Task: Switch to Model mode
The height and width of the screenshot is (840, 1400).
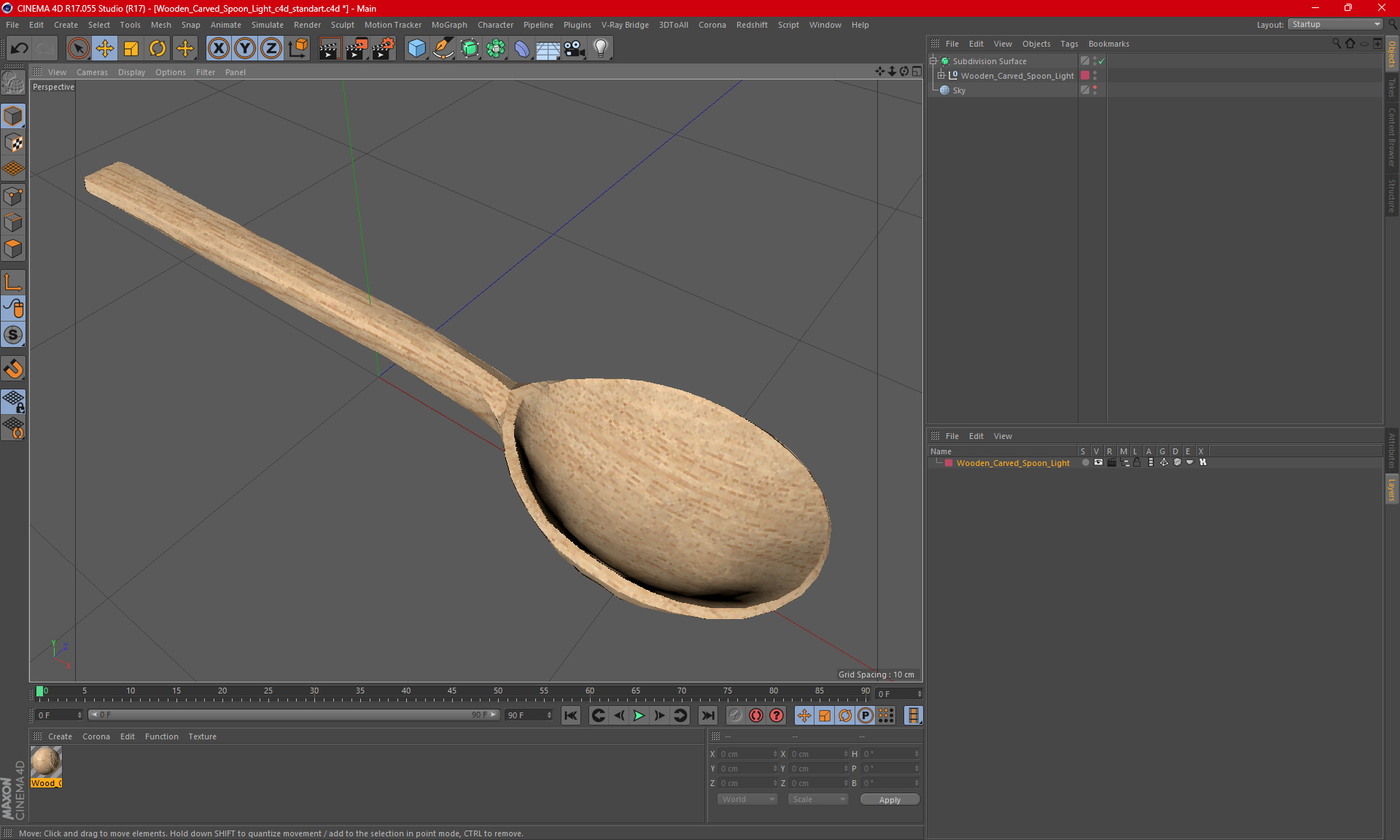Action: tap(13, 116)
